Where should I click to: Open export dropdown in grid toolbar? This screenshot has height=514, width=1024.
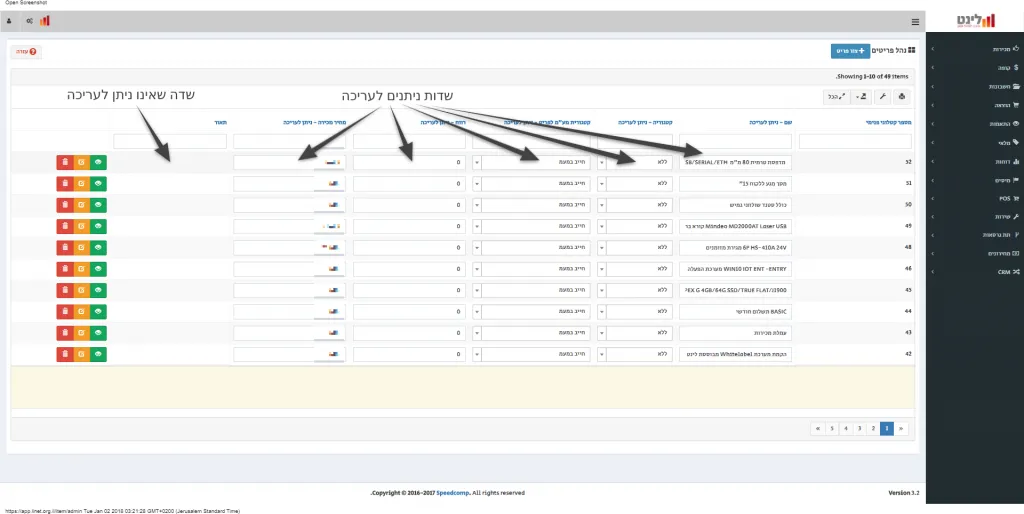click(861, 97)
